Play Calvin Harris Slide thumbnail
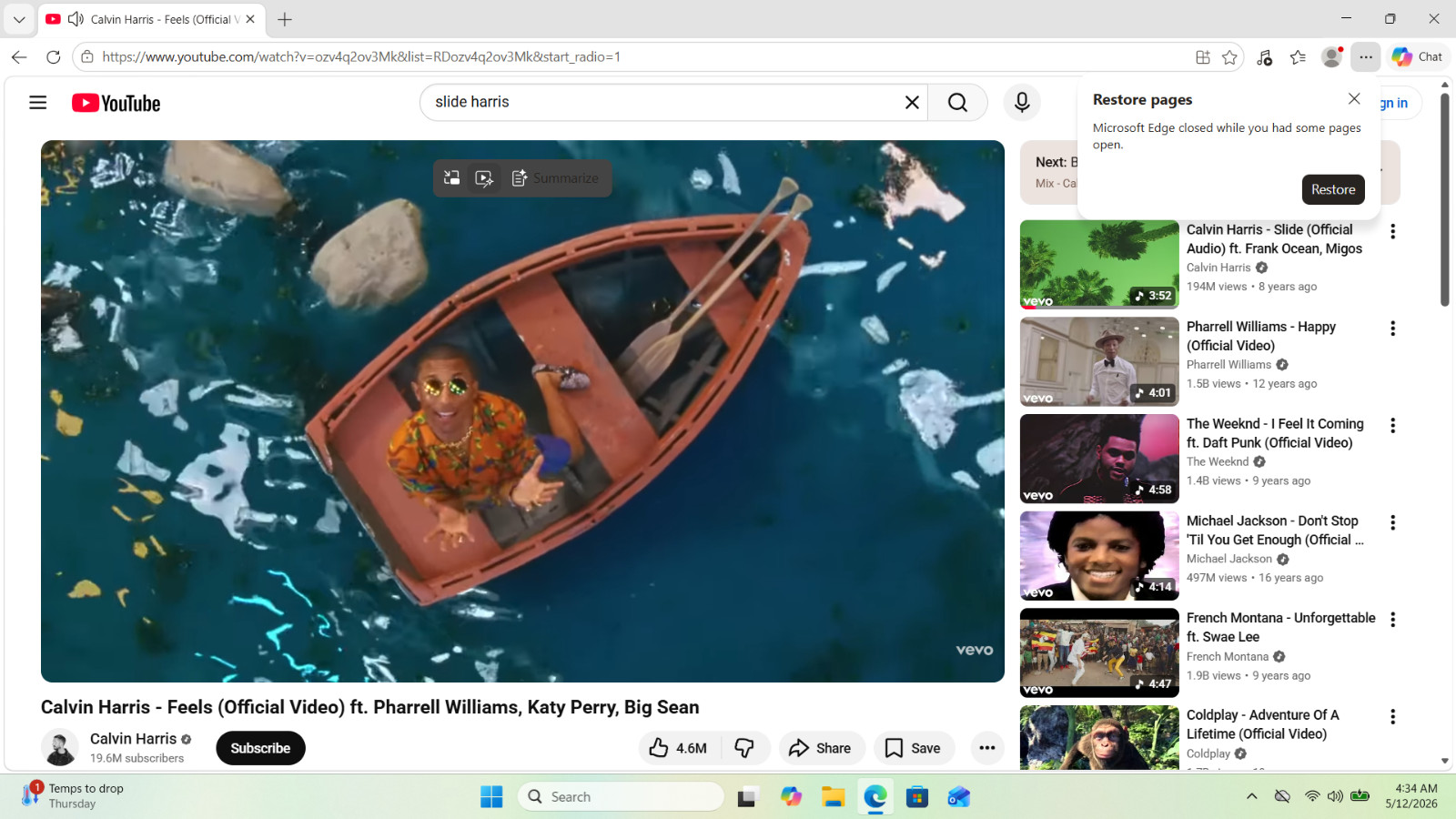Viewport: 1456px width, 819px height. [1099, 264]
